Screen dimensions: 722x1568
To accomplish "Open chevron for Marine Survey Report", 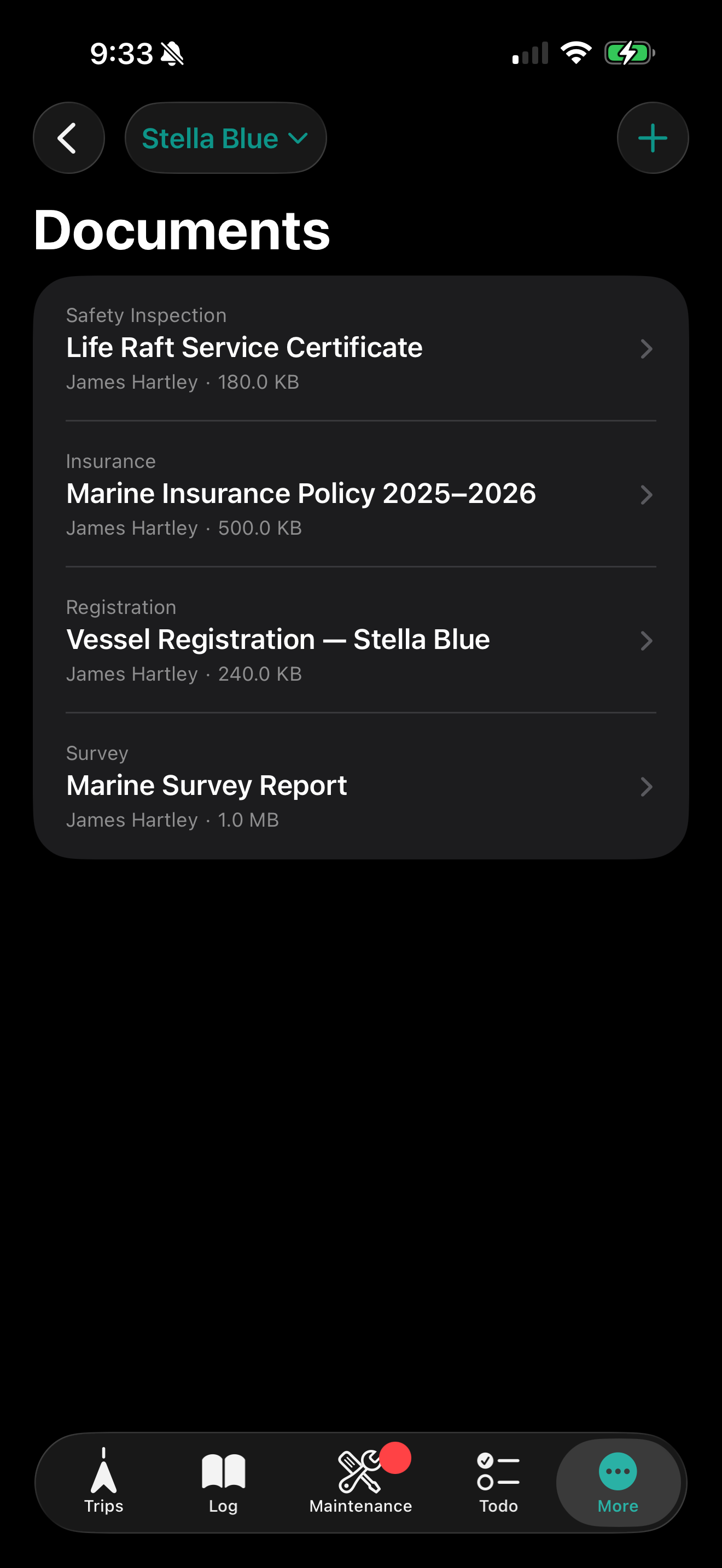I will (647, 787).
